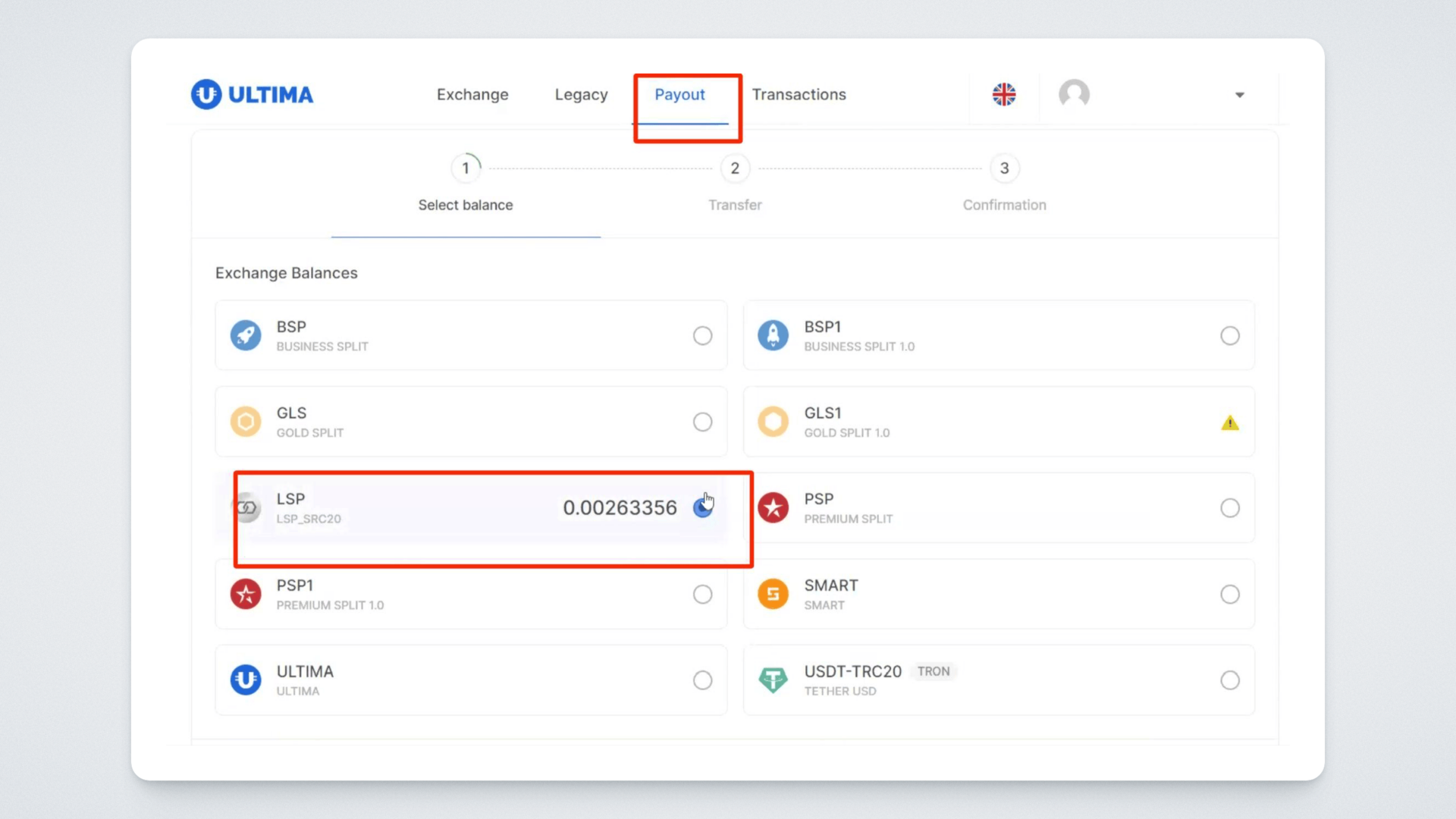Click the BSP rocket coin icon
1456x819 pixels.
pos(246,335)
